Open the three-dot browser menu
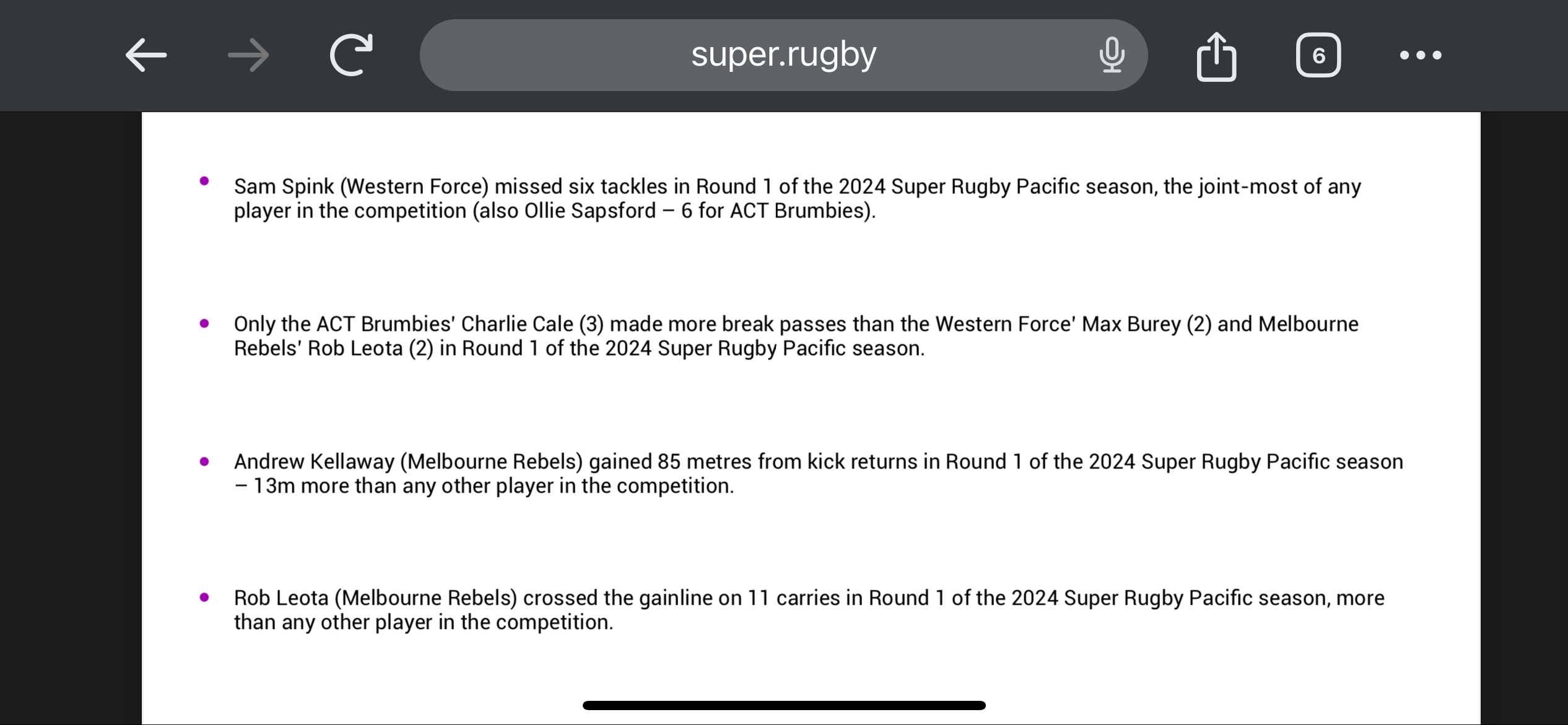1568x725 pixels. point(1421,55)
